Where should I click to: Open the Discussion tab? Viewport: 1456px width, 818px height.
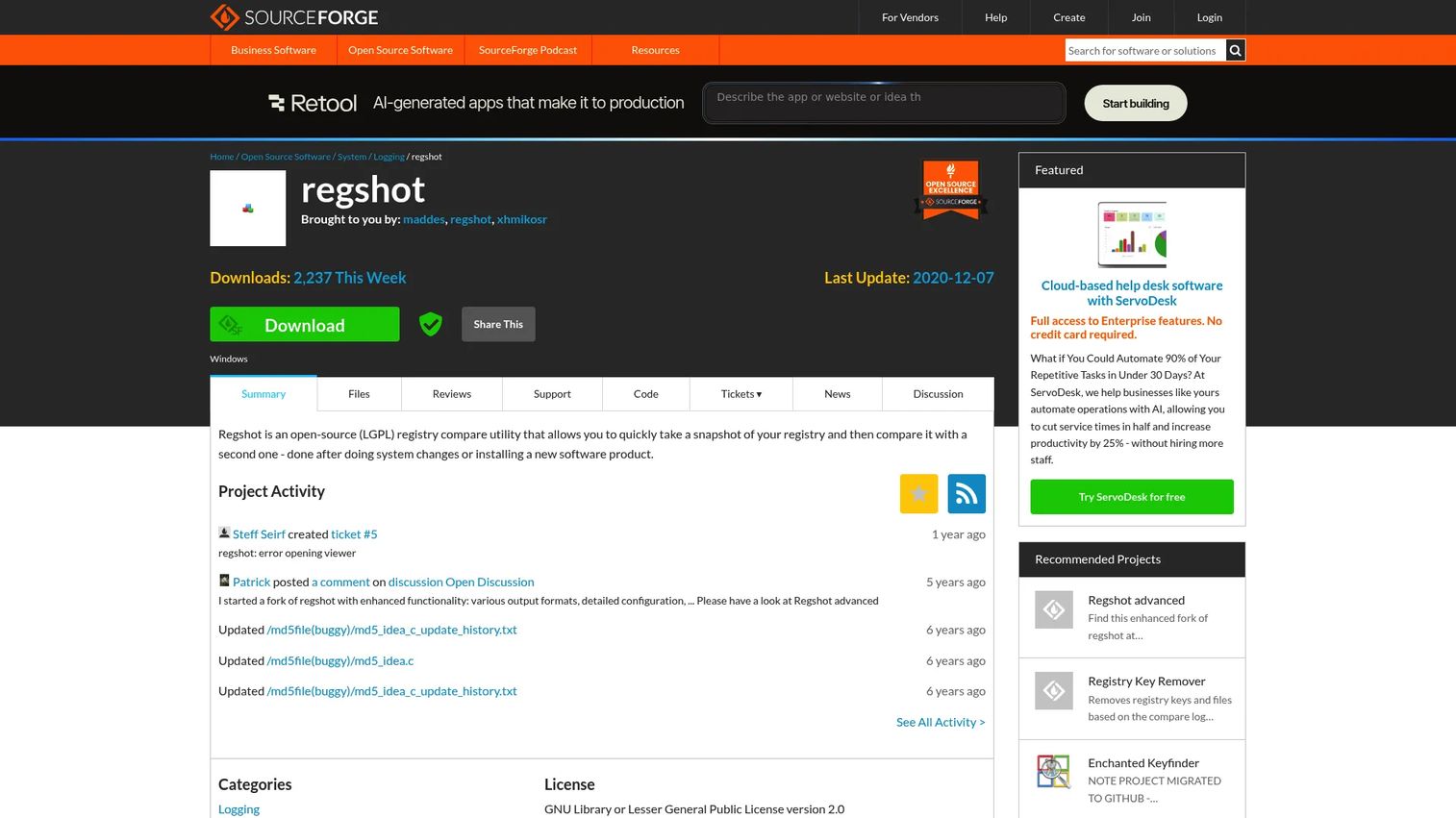coord(938,394)
